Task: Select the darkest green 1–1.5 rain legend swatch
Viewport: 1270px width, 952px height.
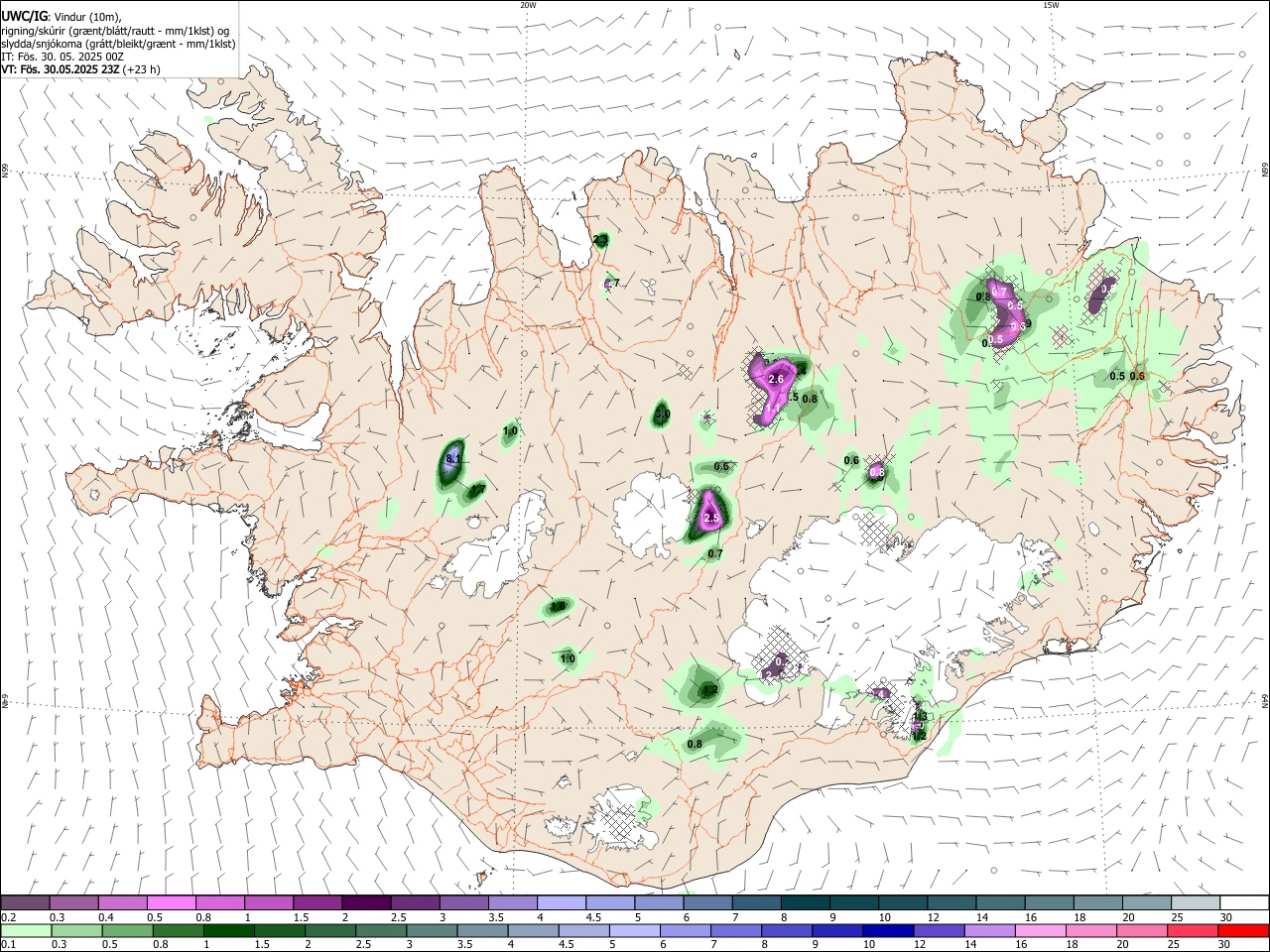Action: click(228, 930)
